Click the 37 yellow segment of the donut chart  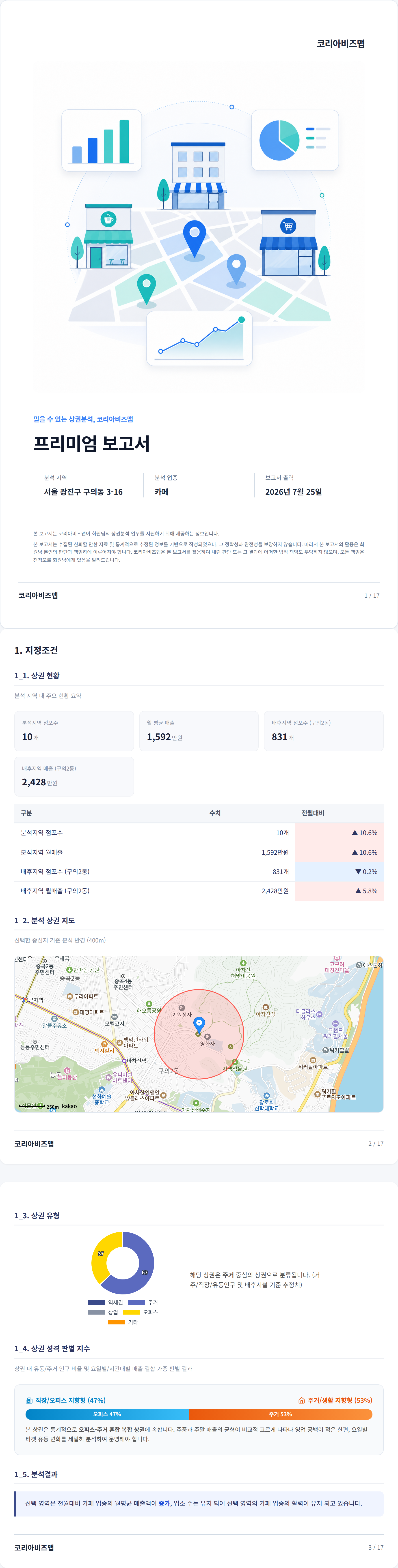[101, 1254]
